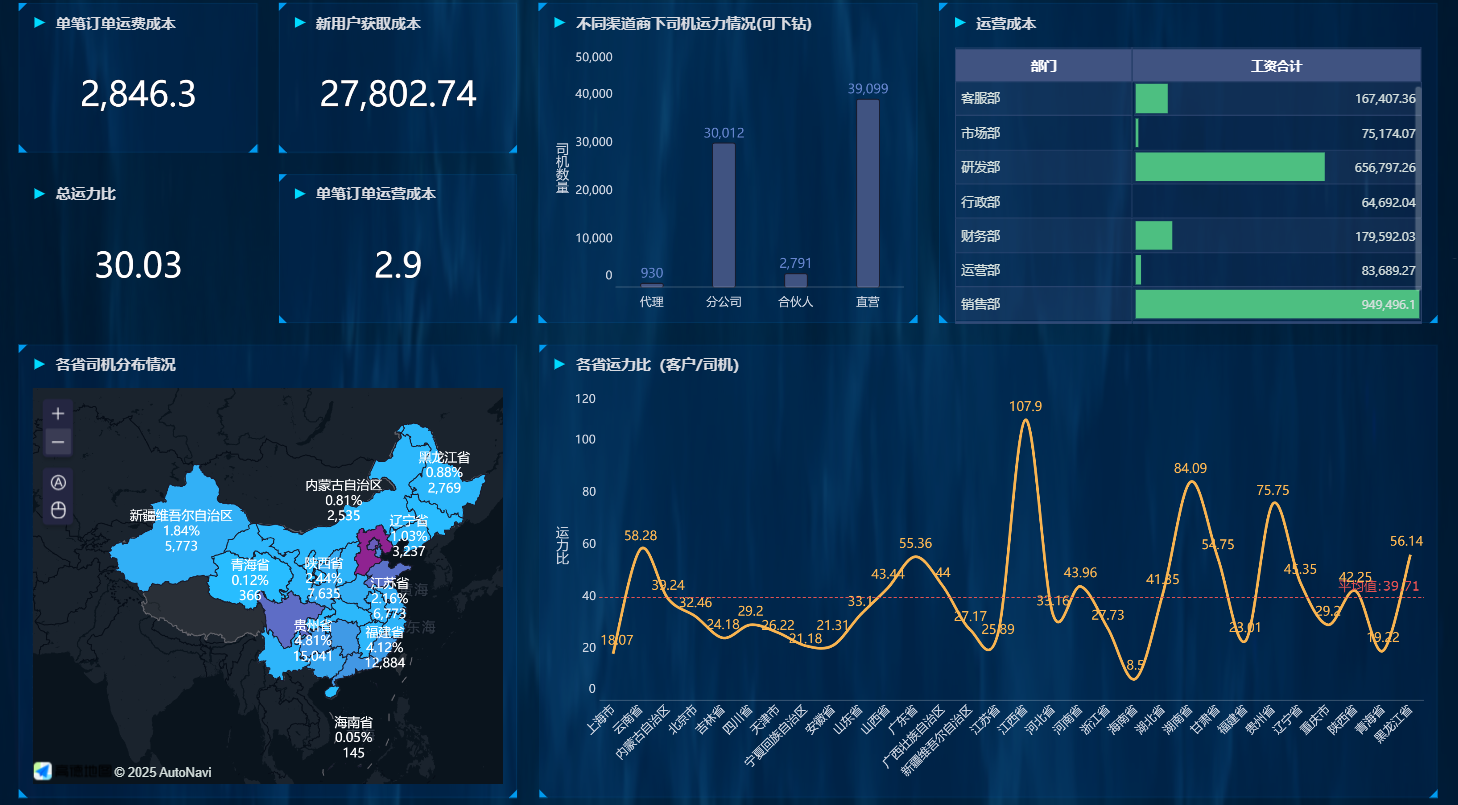Drill into the 分公司 bar in driver chart
1458x805 pixels.
(x=724, y=215)
